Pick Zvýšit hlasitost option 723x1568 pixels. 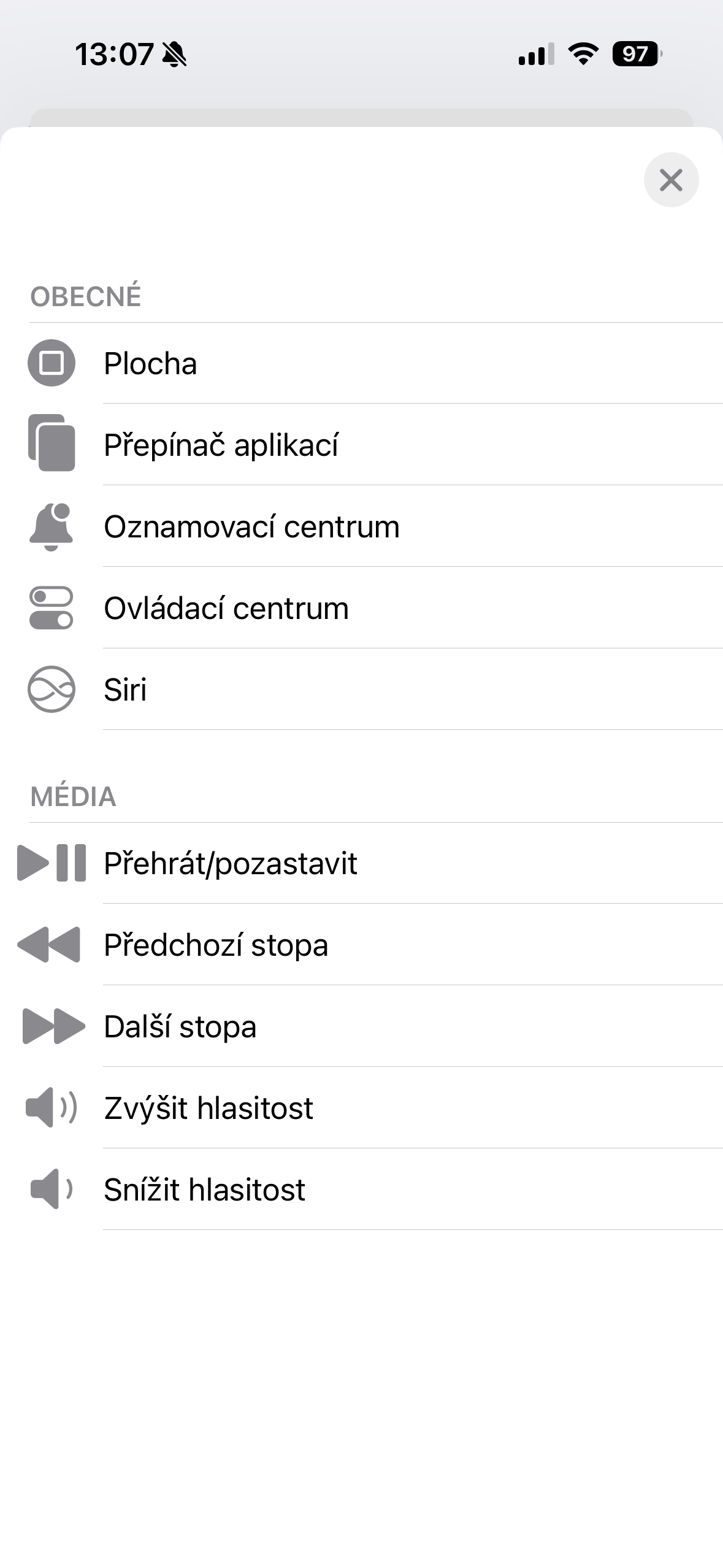click(208, 1108)
